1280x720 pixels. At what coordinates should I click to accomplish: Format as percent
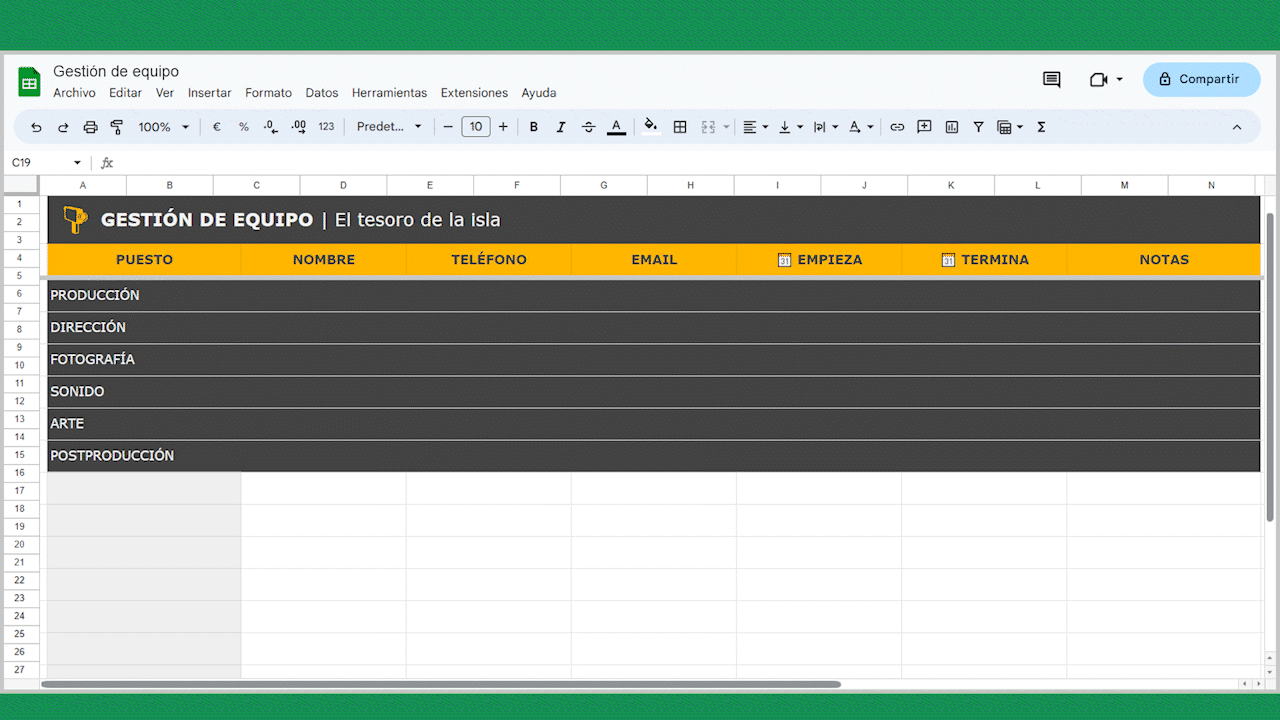(243, 127)
